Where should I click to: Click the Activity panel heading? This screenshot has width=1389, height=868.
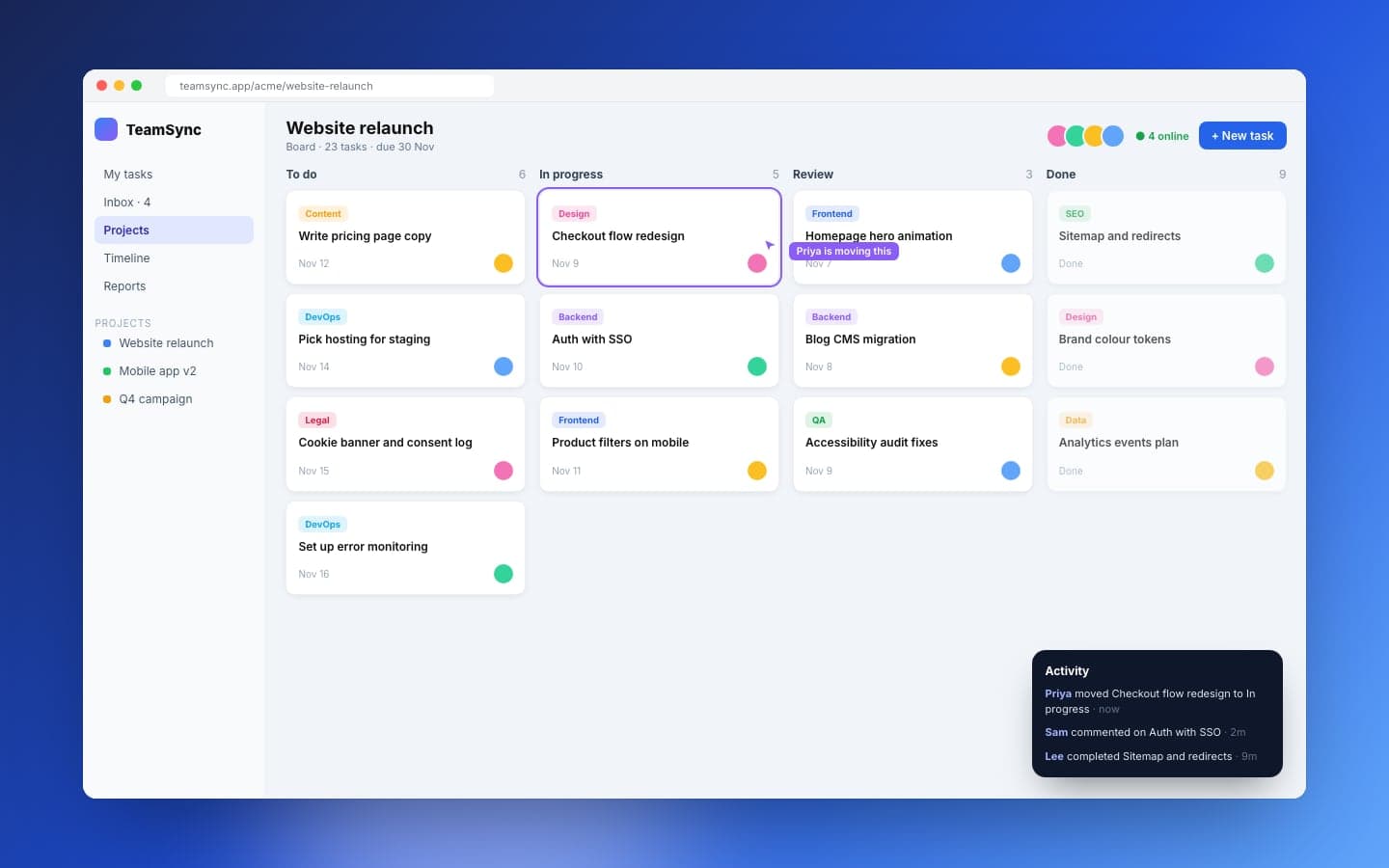(x=1067, y=671)
